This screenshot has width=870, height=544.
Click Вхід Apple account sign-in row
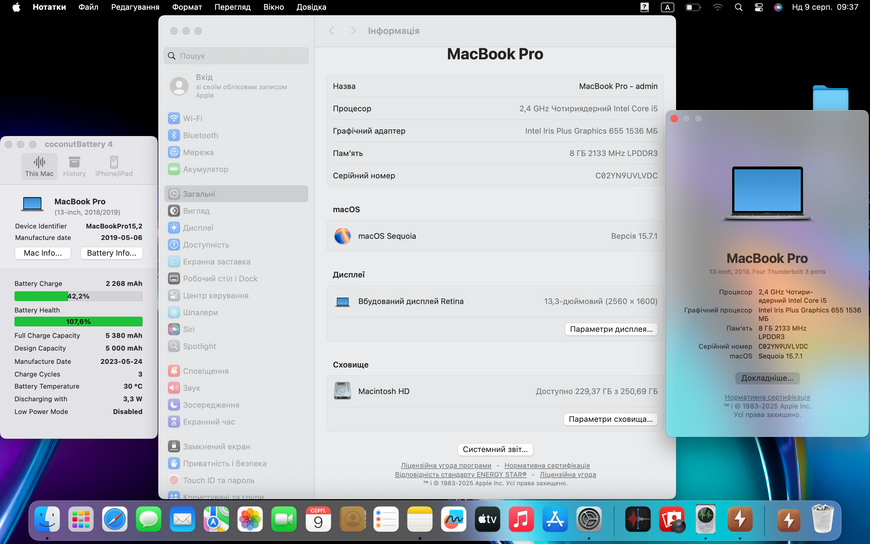click(236, 86)
